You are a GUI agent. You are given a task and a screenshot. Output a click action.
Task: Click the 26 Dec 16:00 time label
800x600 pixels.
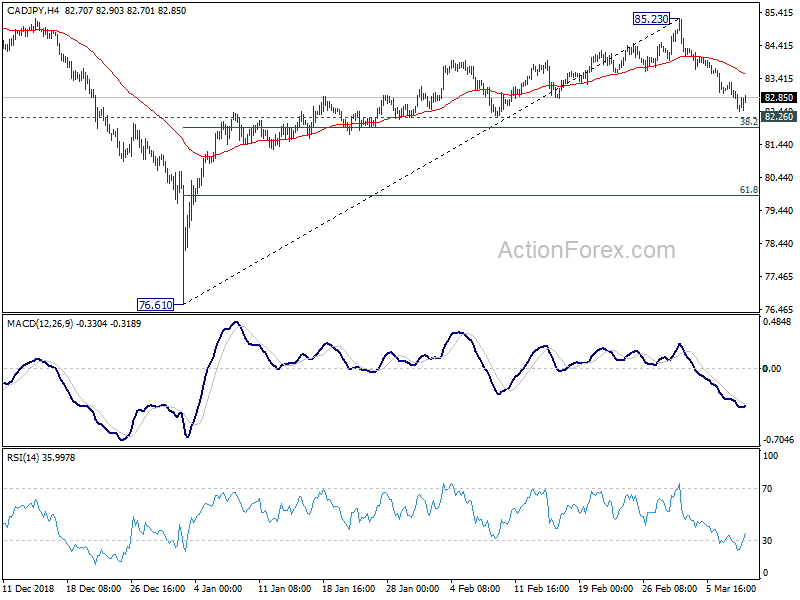[x=158, y=588]
